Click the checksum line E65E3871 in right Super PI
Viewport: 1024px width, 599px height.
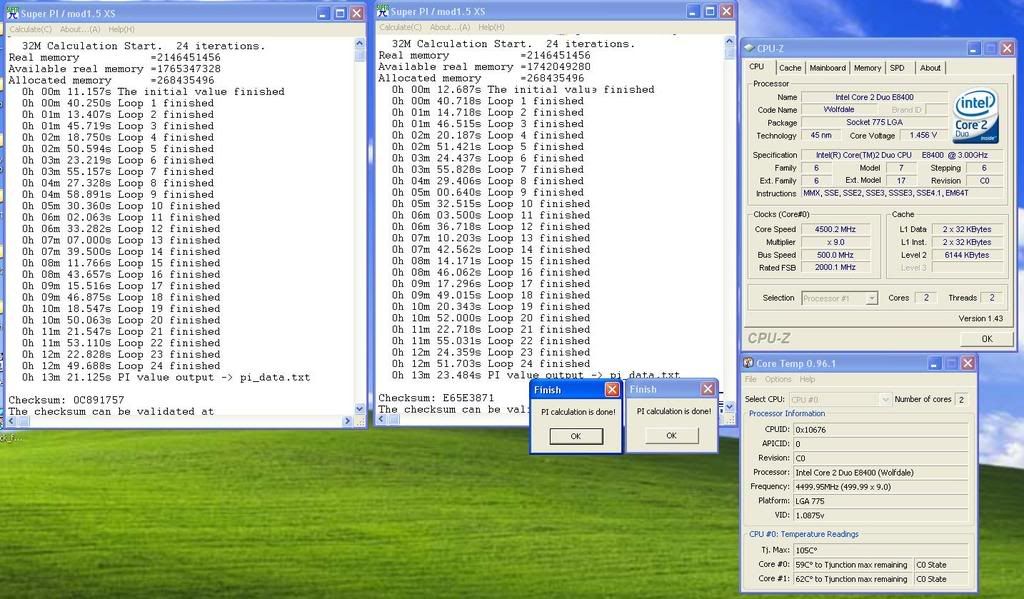(436, 398)
